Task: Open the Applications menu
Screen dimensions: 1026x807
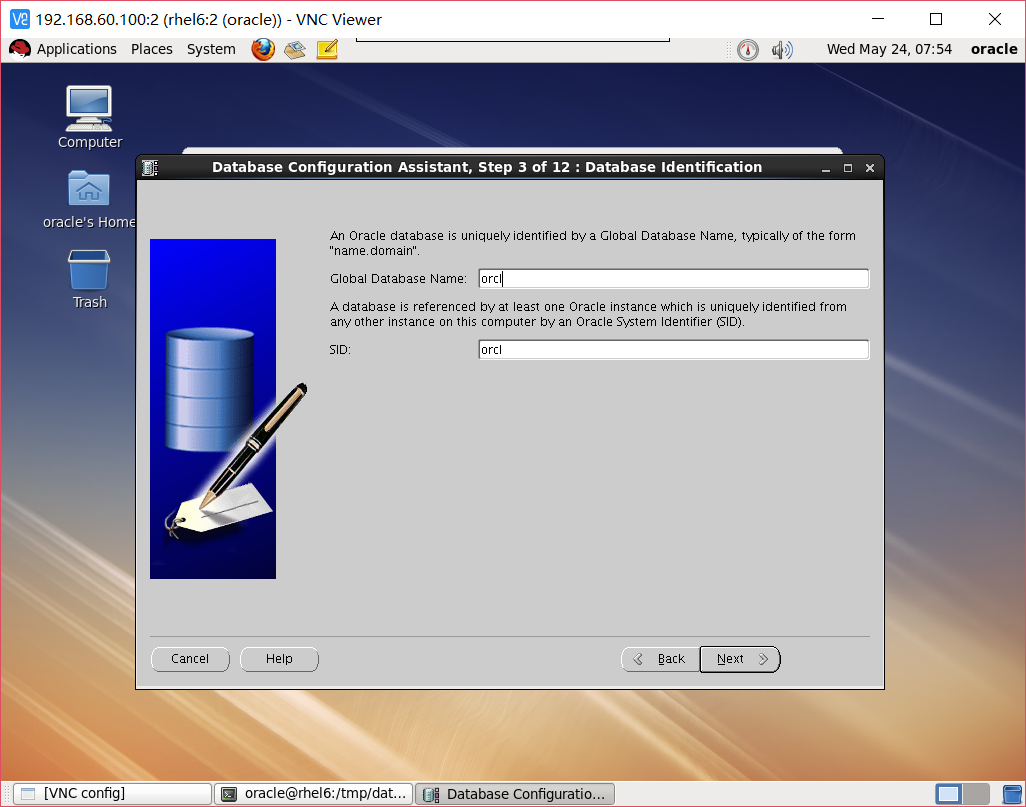Action: [x=76, y=49]
